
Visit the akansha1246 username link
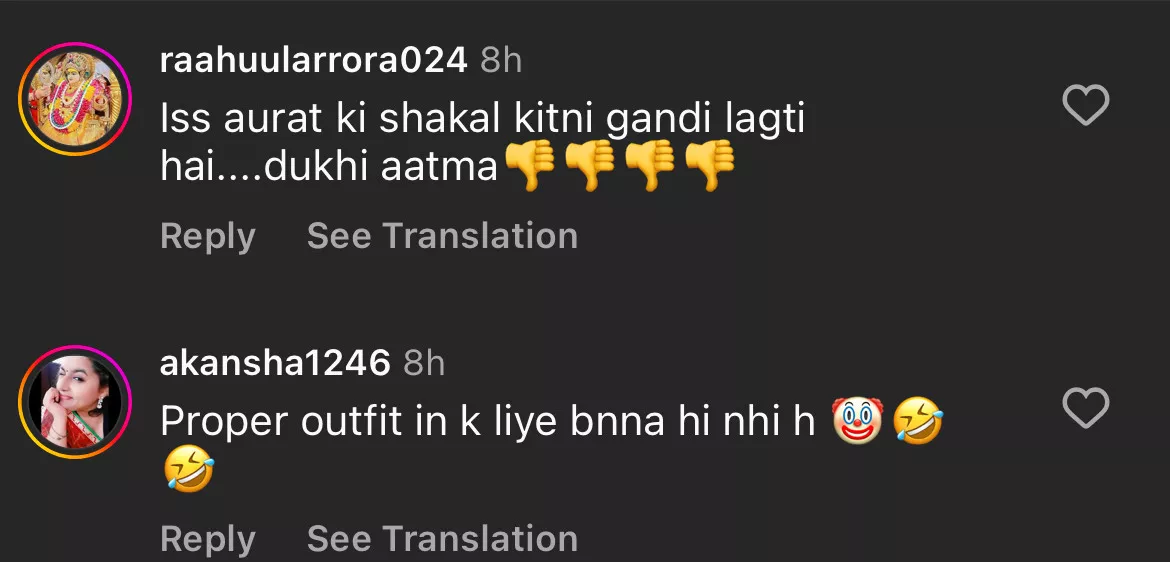(x=275, y=363)
